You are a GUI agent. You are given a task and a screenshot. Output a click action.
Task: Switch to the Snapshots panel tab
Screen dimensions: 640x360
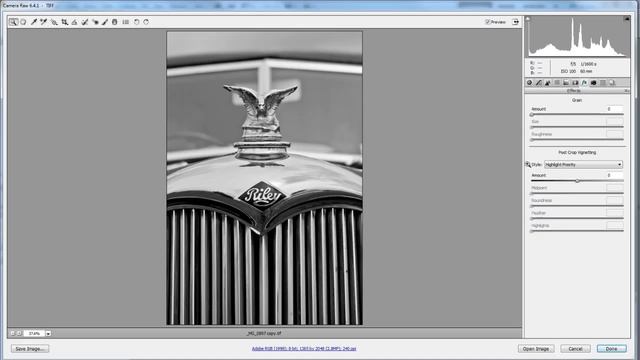click(612, 82)
